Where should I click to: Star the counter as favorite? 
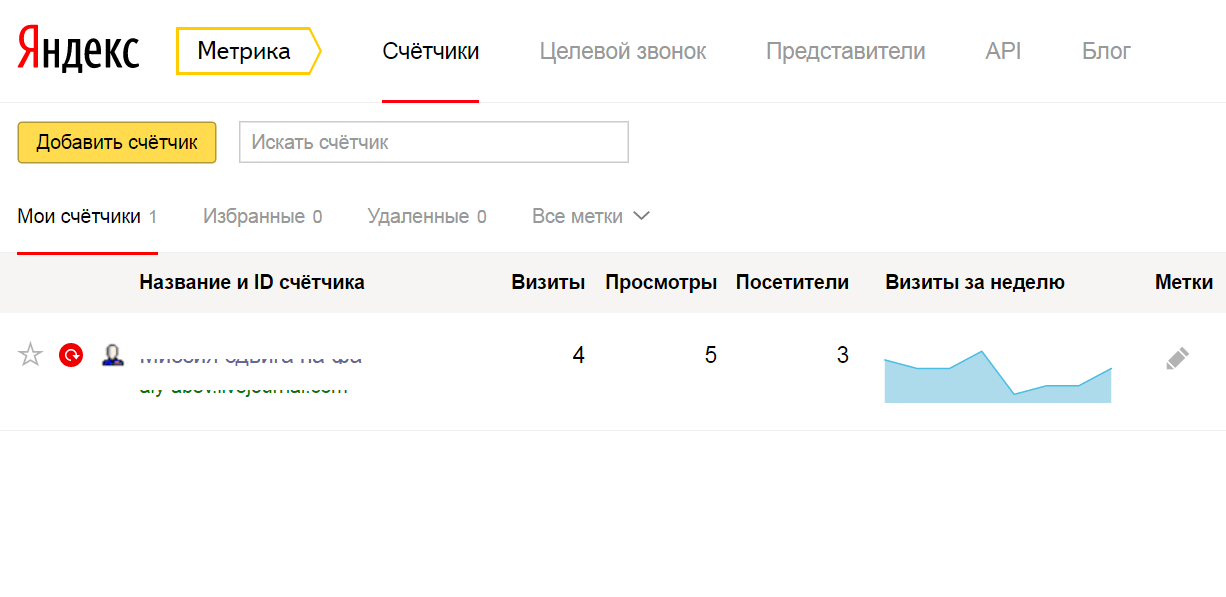[31, 355]
